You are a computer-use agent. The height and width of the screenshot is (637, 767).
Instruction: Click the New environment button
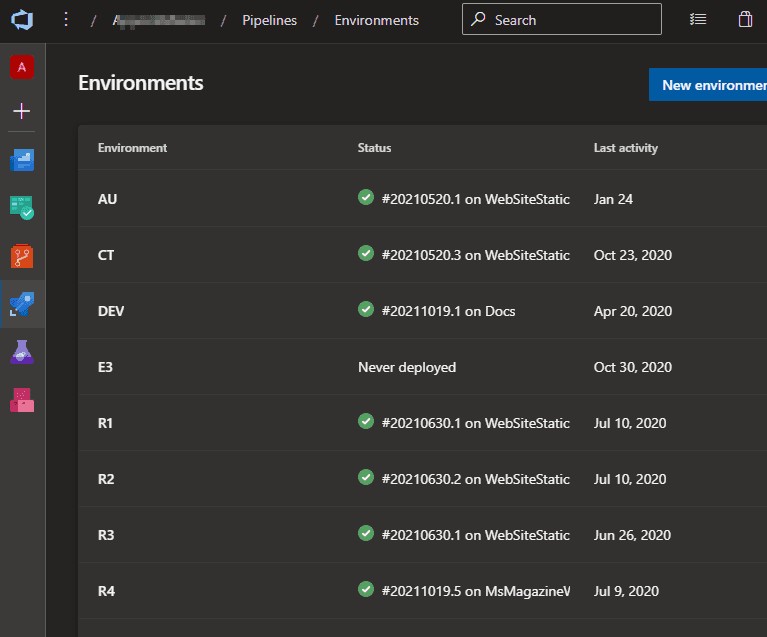(x=708, y=85)
